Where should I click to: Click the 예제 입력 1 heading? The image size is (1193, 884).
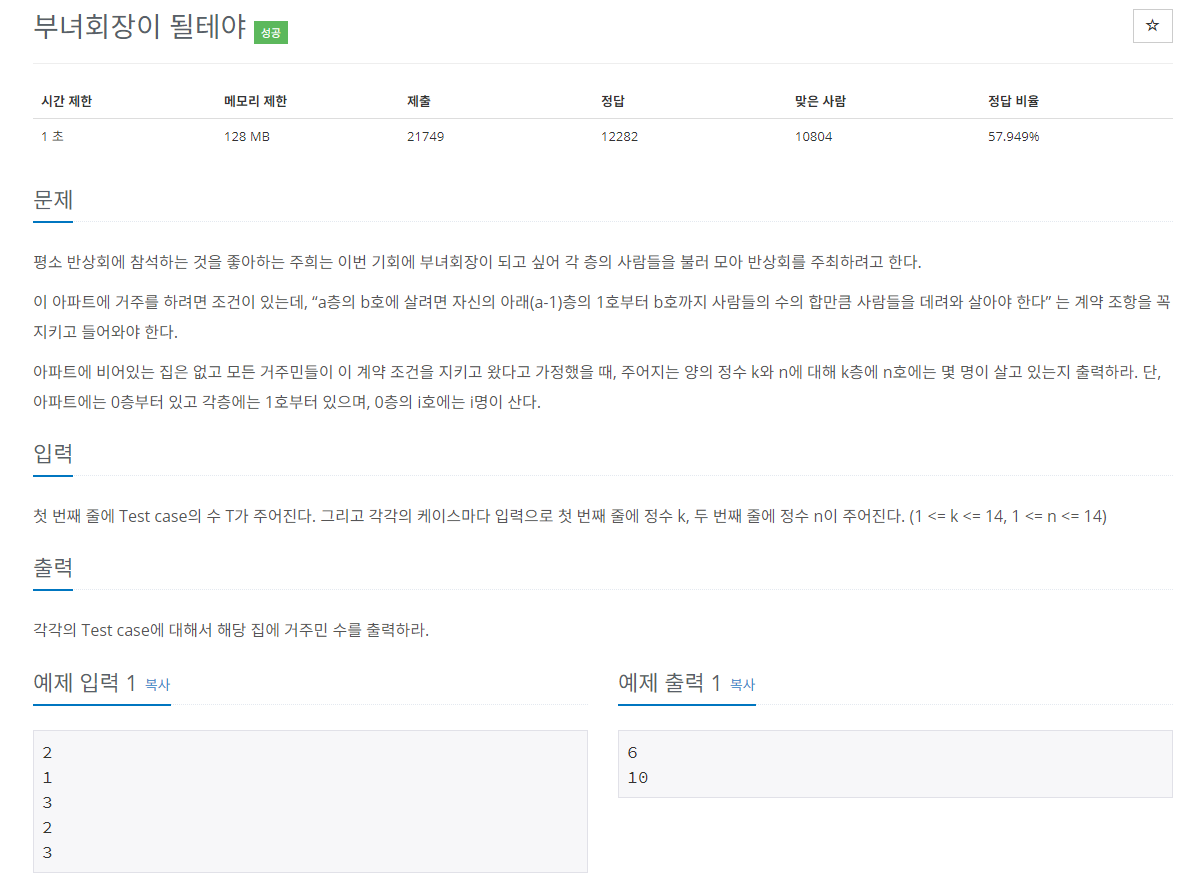point(84,682)
